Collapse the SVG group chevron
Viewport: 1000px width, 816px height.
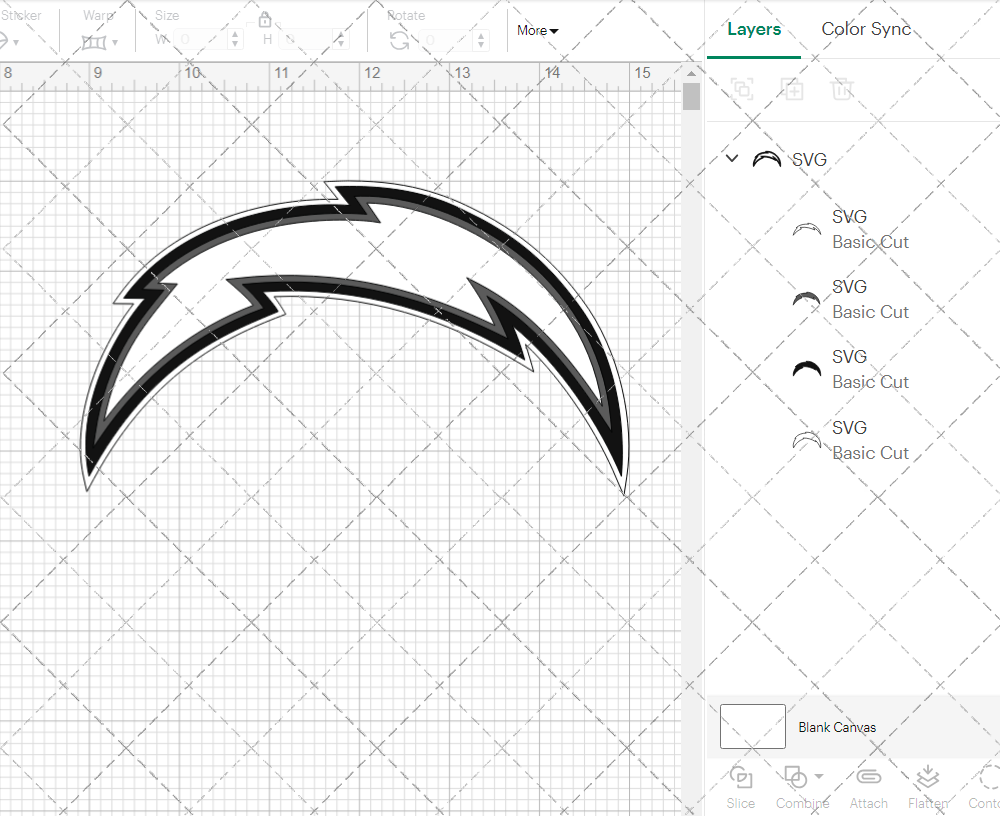[732, 158]
